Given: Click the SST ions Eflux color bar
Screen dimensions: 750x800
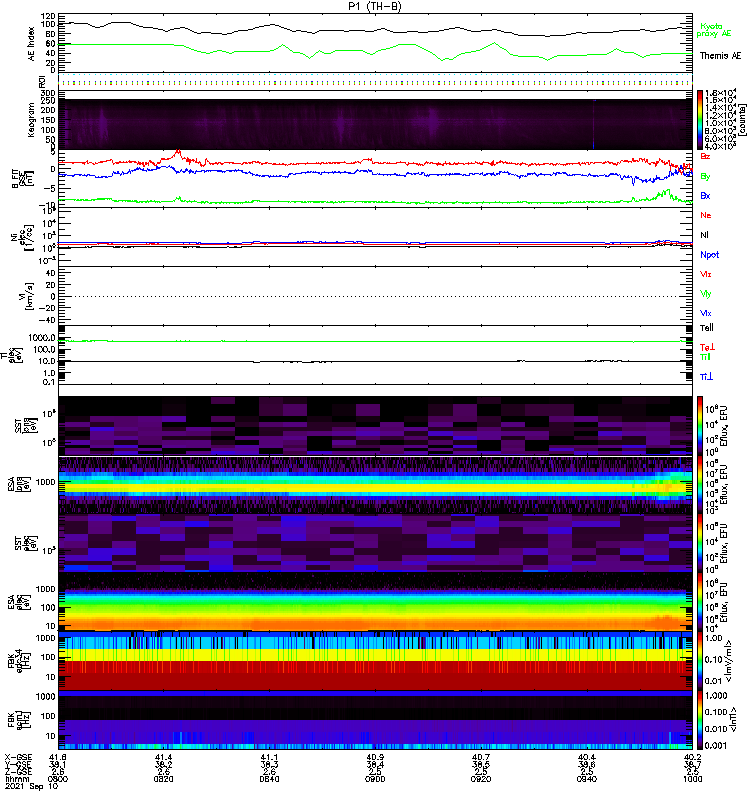Looking at the screenshot, I should coord(700,426).
